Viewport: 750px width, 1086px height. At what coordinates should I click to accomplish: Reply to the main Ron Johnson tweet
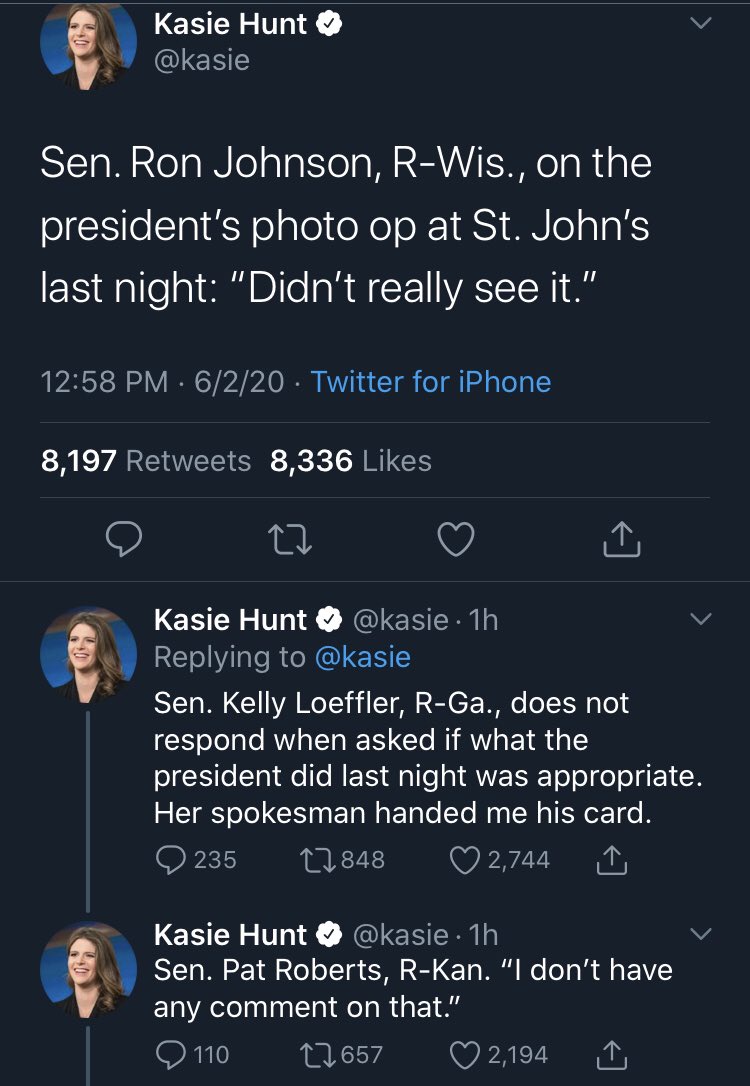coord(122,540)
